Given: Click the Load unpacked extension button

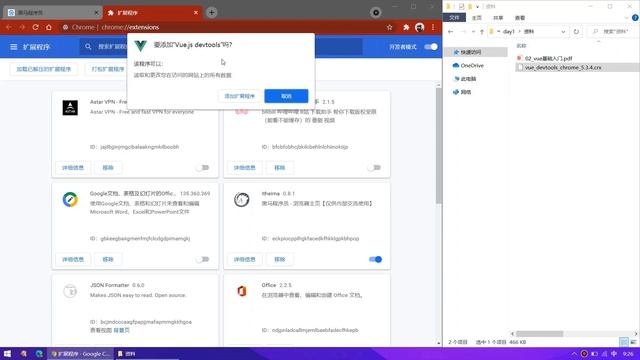Looking at the screenshot, I should (44, 69).
